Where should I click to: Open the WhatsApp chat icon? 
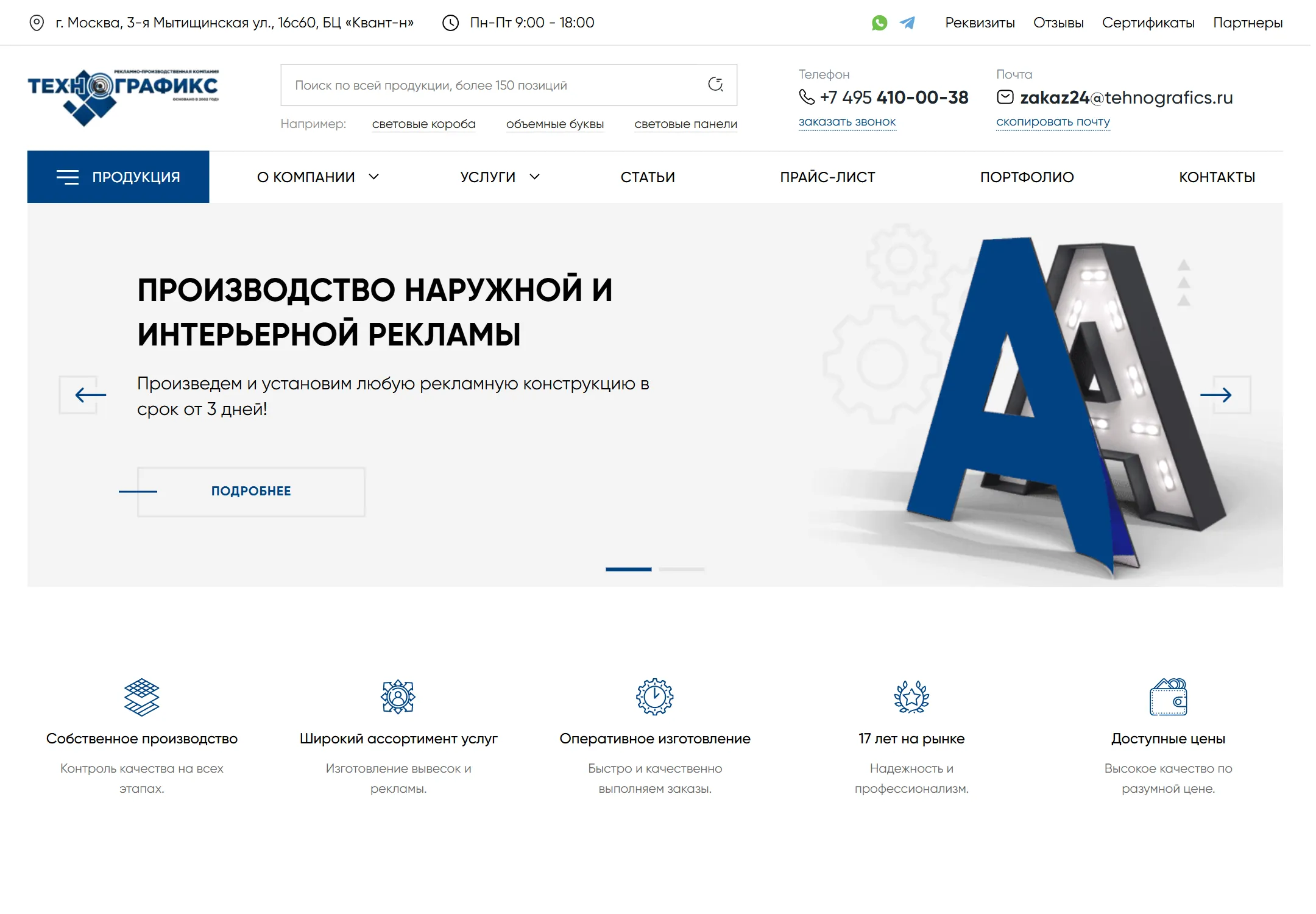click(879, 23)
